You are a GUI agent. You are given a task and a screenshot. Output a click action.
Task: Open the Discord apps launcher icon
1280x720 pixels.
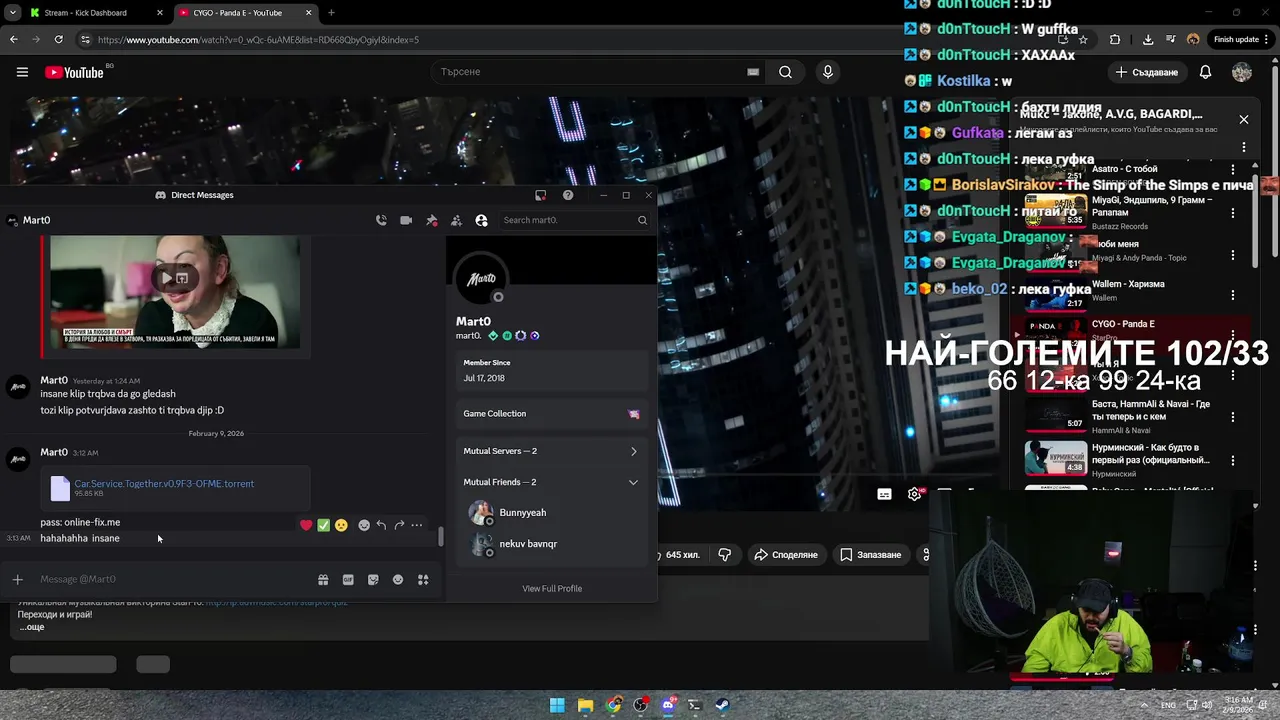[x=423, y=579]
